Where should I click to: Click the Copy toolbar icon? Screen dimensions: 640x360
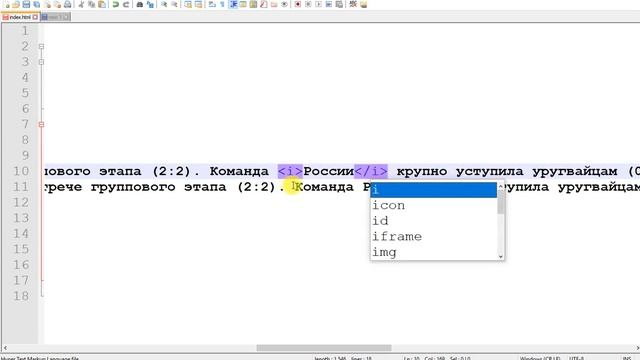tap(91, 4)
